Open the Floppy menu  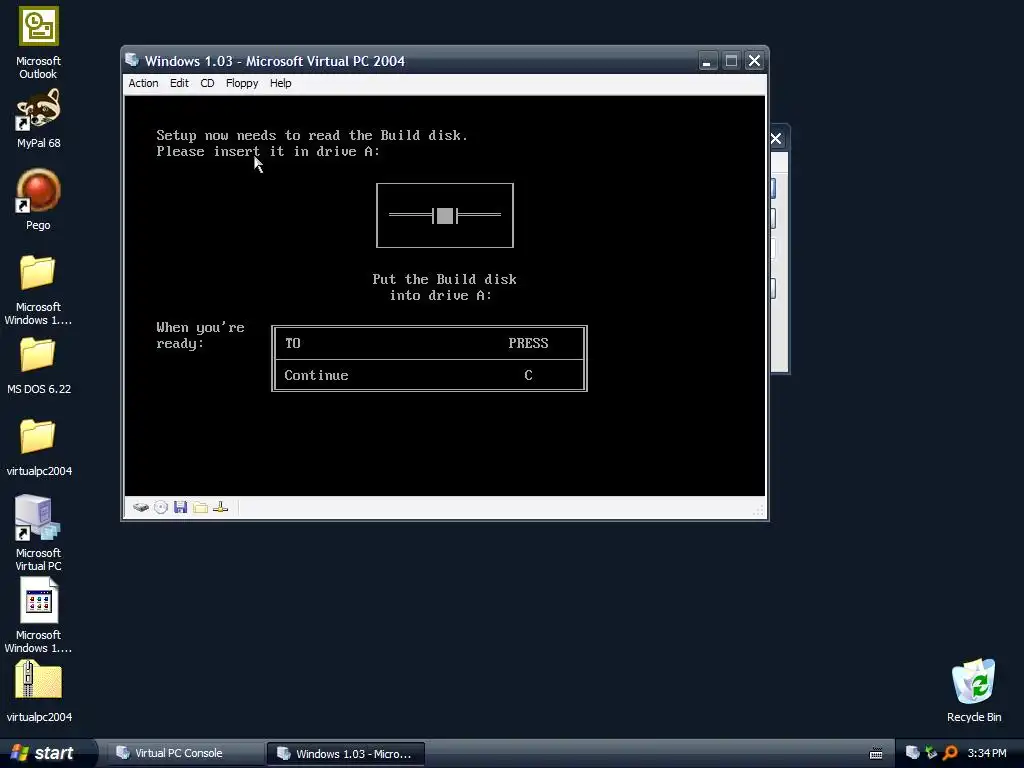tap(242, 84)
